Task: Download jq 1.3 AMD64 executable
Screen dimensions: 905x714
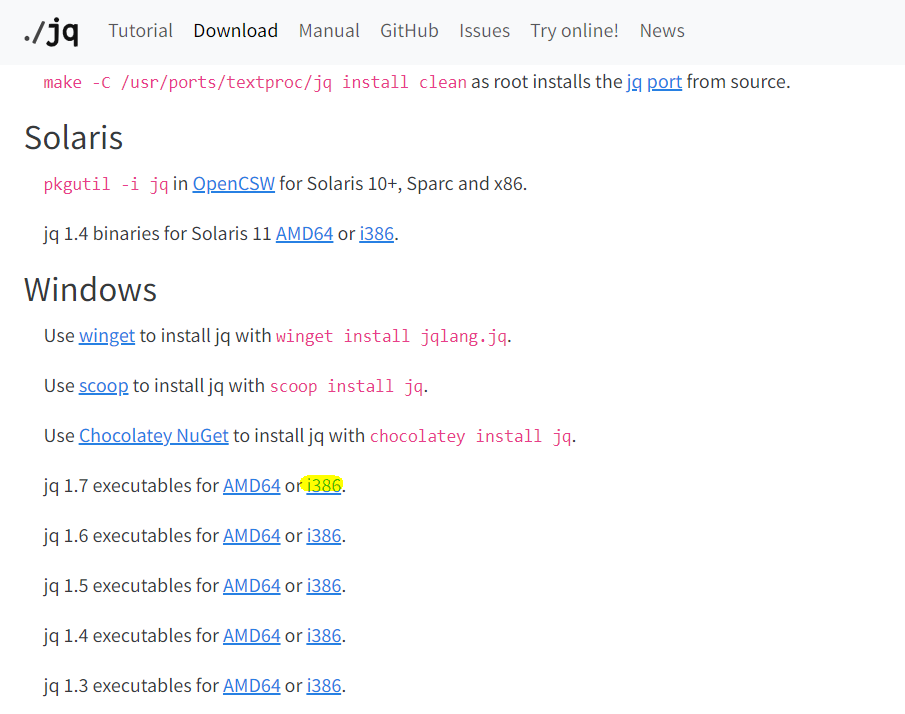Action: pos(252,686)
